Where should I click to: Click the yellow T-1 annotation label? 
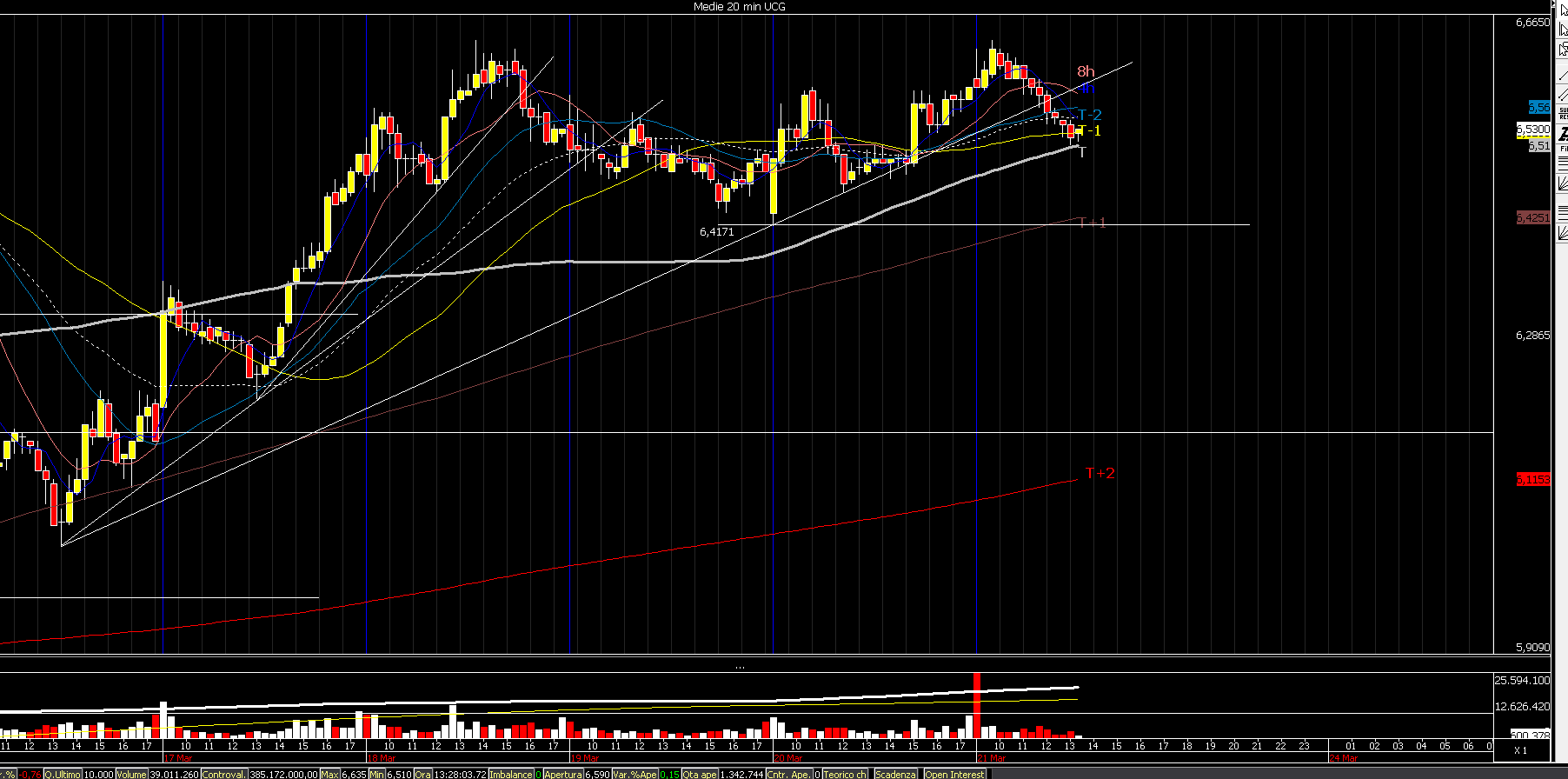(x=1090, y=130)
